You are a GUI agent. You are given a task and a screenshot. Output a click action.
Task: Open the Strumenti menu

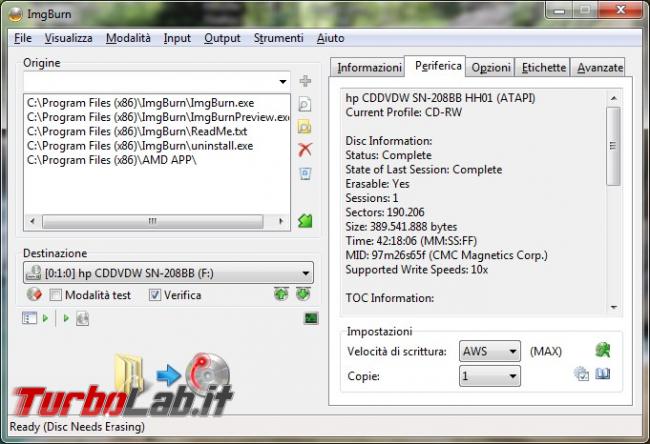point(279,38)
